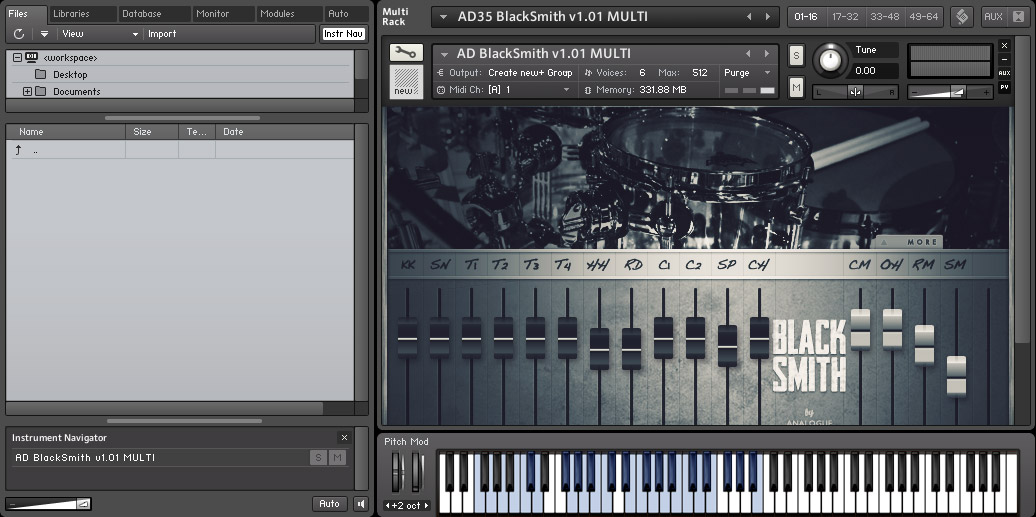Viewport: 1036px width, 517px height.
Task: Show rack channels 17-32 page
Action: [845, 17]
